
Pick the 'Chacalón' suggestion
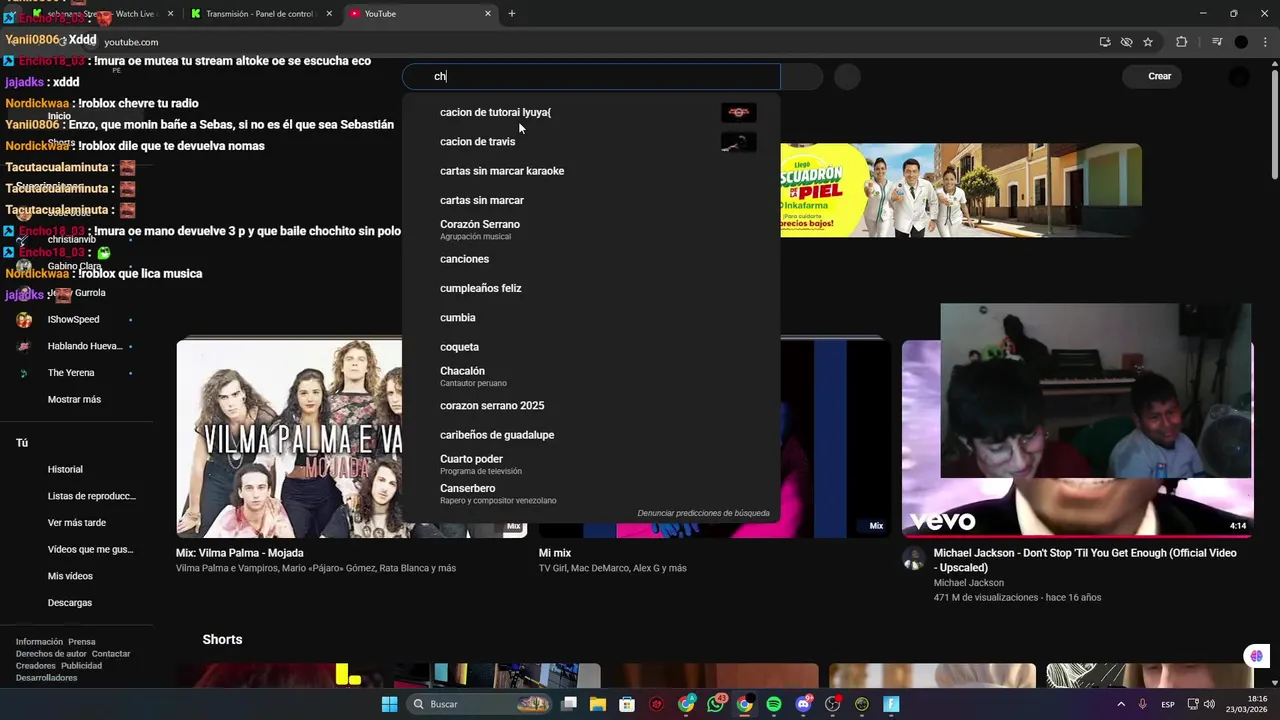pyautogui.click(x=591, y=376)
